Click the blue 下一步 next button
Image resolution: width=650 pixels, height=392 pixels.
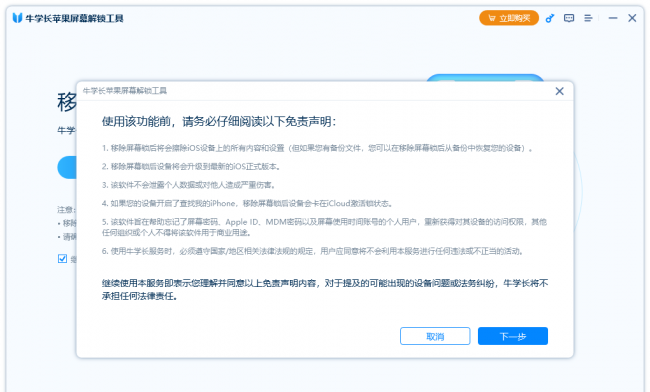(513, 336)
